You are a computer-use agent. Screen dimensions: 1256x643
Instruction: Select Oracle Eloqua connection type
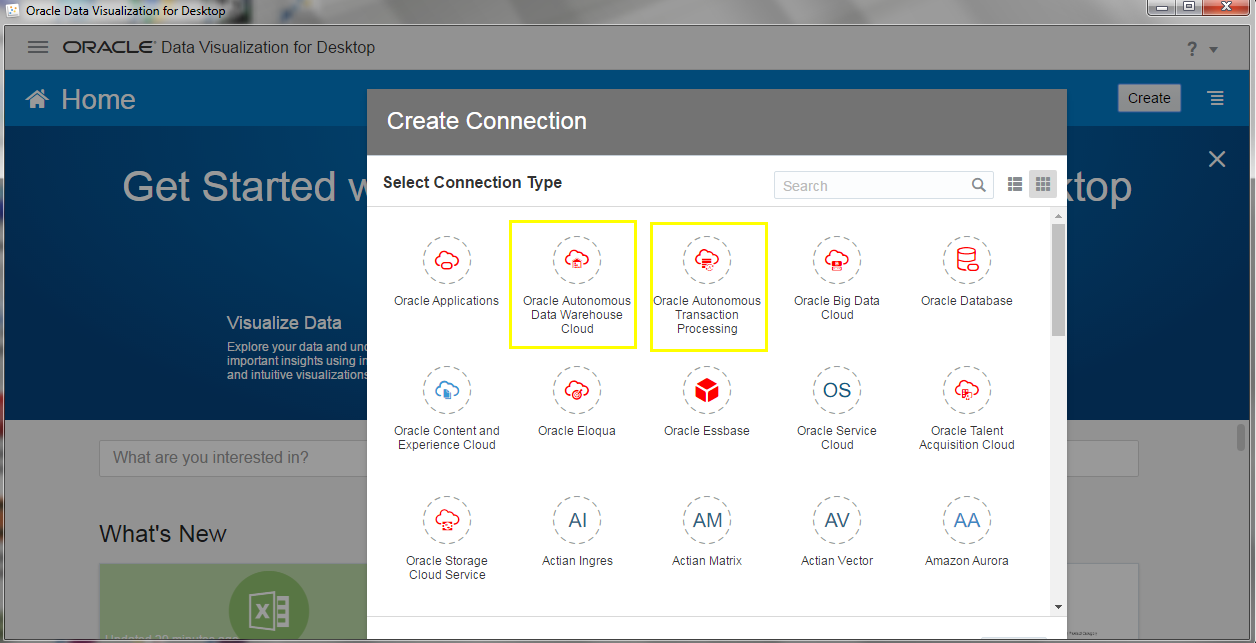576,391
